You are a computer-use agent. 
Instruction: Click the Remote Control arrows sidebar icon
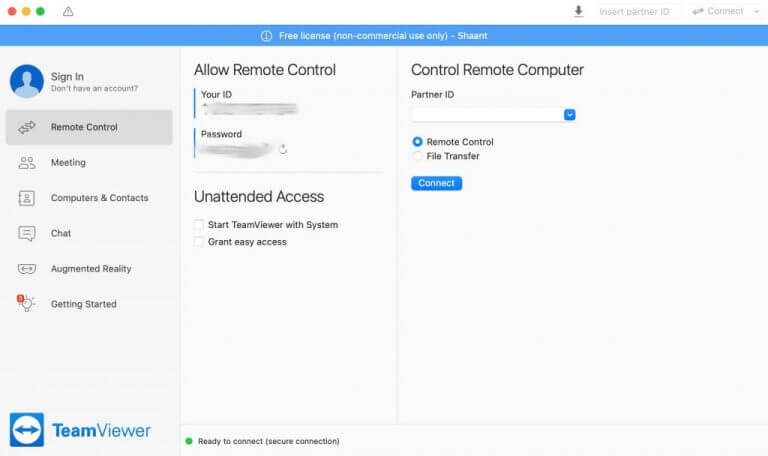pyautogui.click(x=27, y=127)
